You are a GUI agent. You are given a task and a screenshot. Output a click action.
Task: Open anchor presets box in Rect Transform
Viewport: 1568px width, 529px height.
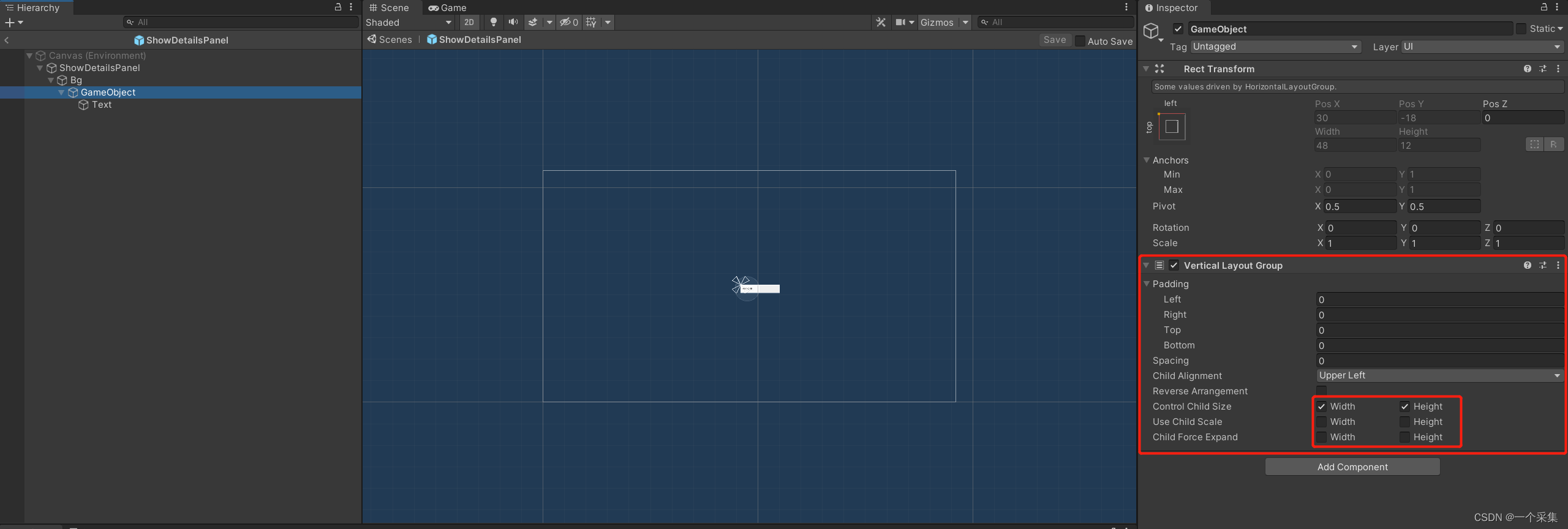1172,127
